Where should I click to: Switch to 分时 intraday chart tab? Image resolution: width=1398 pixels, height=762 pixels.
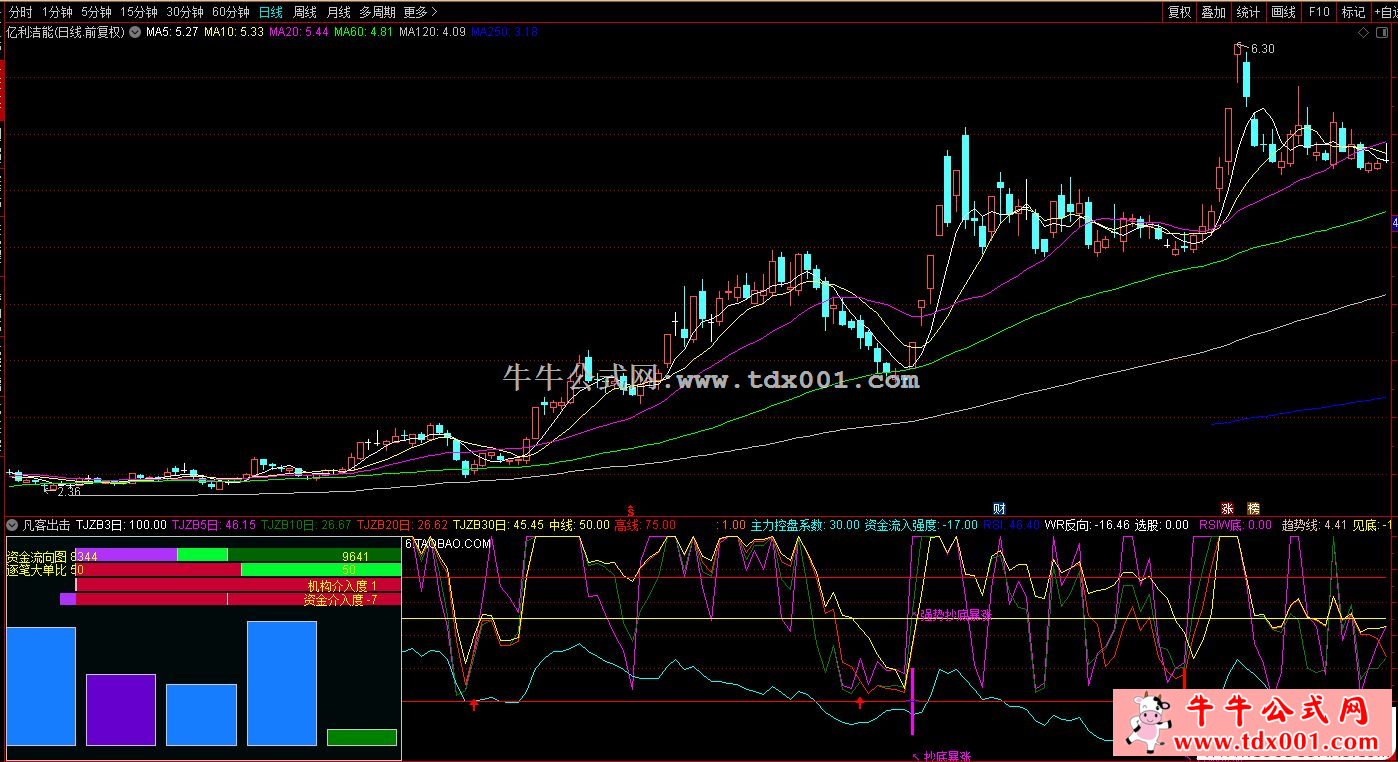(x=20, y=12)
